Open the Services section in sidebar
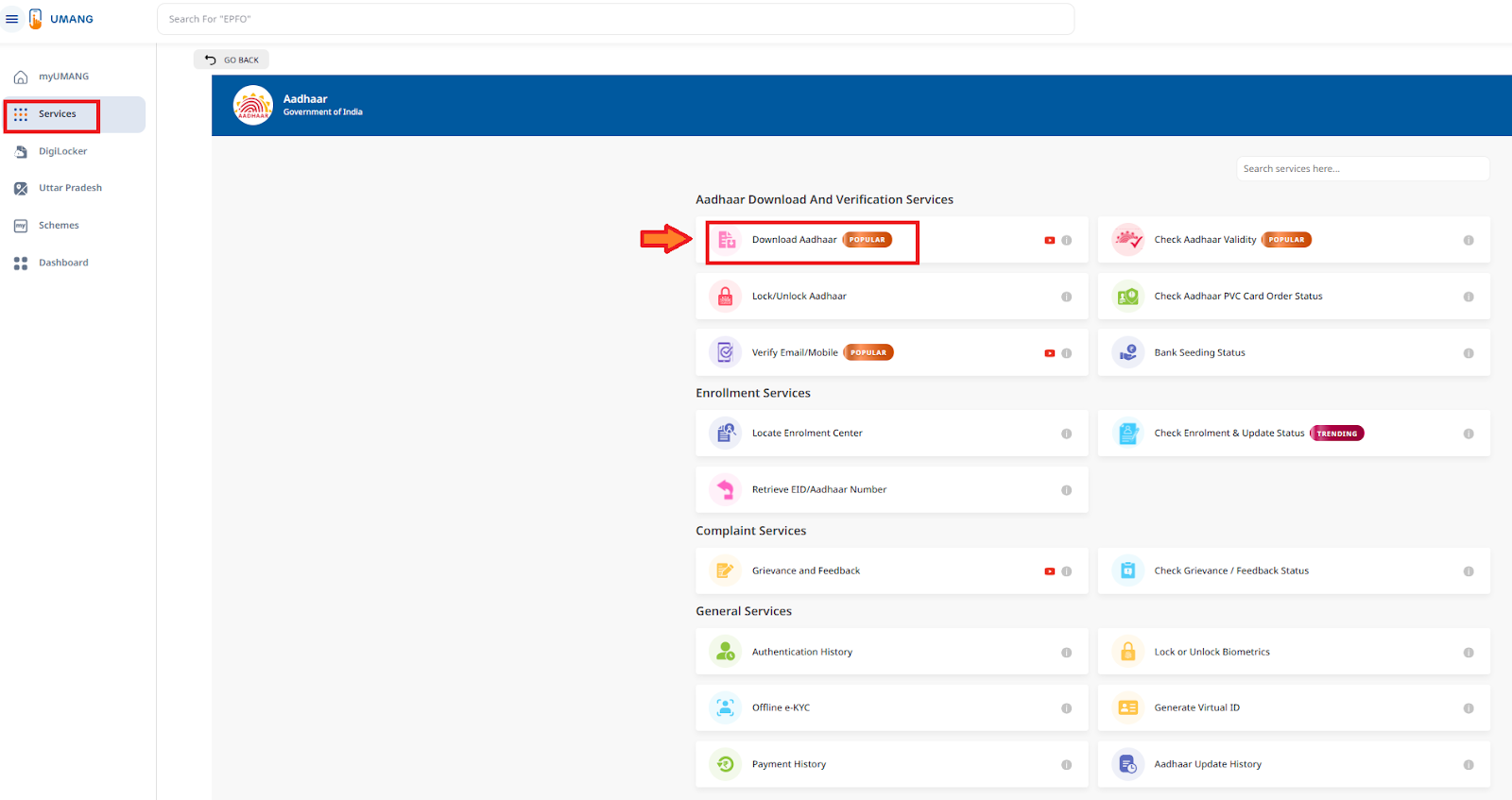Screen dimensions: 1512x800 [57, 114]
